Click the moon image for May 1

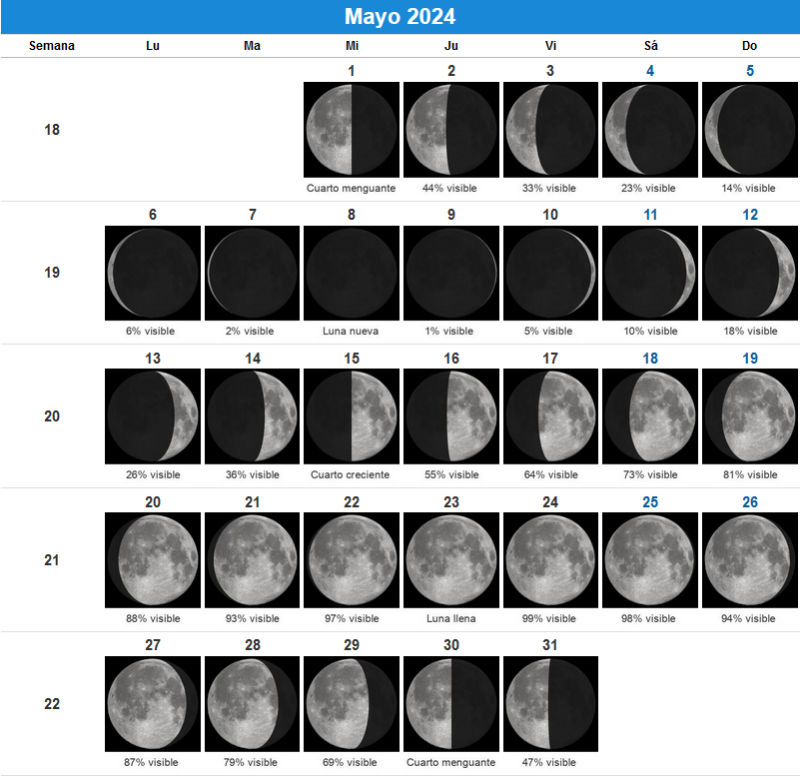[351, 130]
